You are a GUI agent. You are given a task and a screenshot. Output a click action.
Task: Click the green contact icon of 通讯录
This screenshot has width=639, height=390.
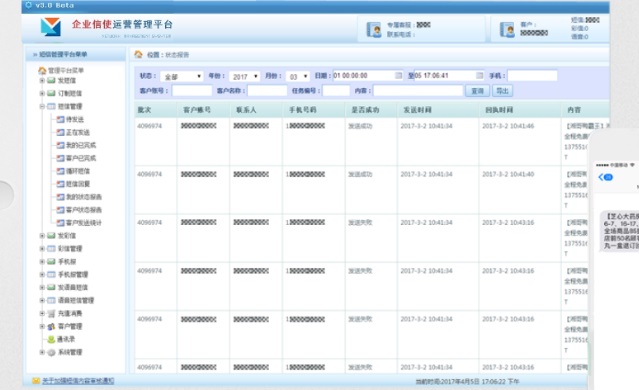(x=51, y=339)
